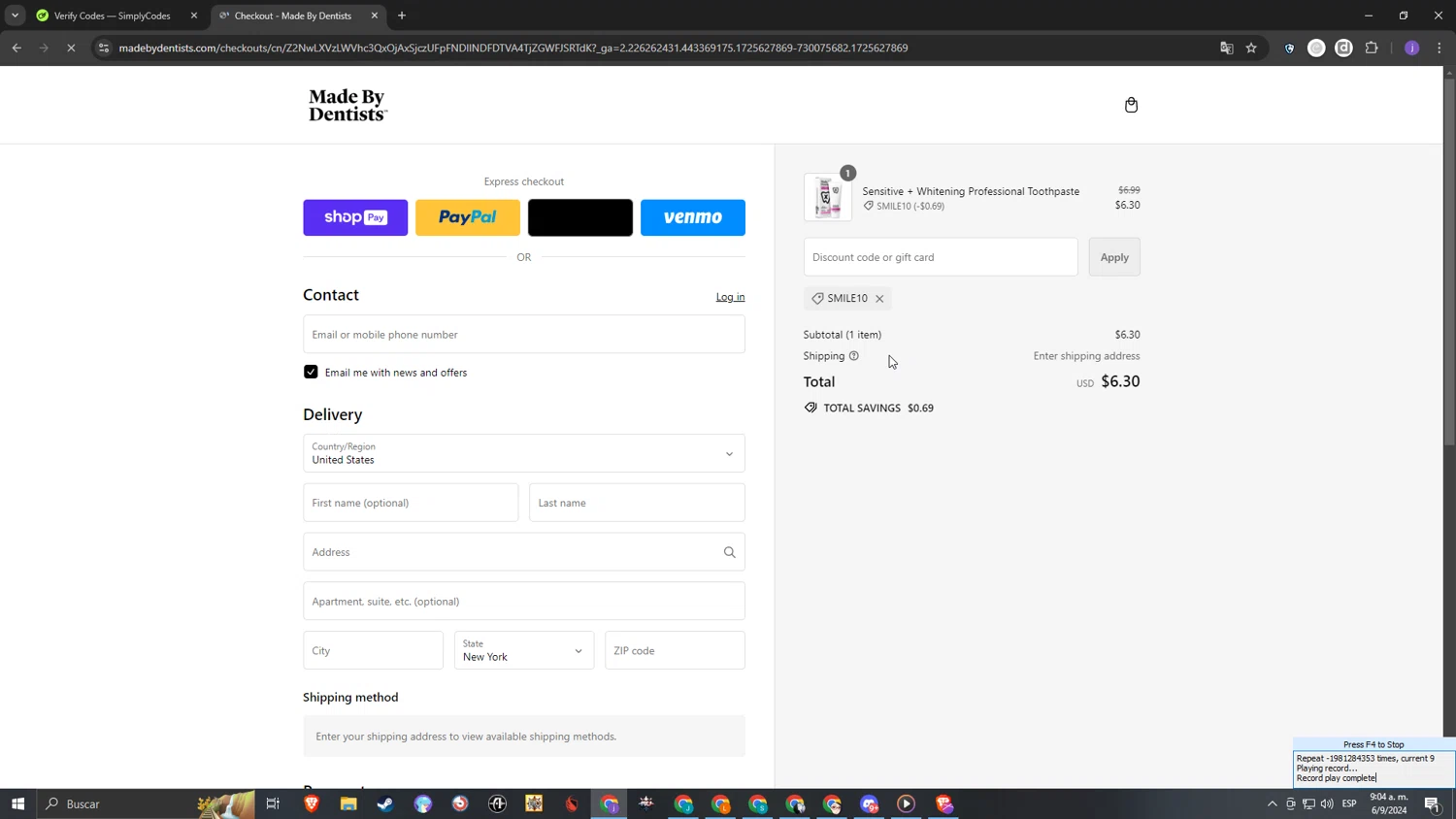Screen dimensions: 1456x819
Task: Bookmark this page with the star icon
Action: coord(1251,48)
